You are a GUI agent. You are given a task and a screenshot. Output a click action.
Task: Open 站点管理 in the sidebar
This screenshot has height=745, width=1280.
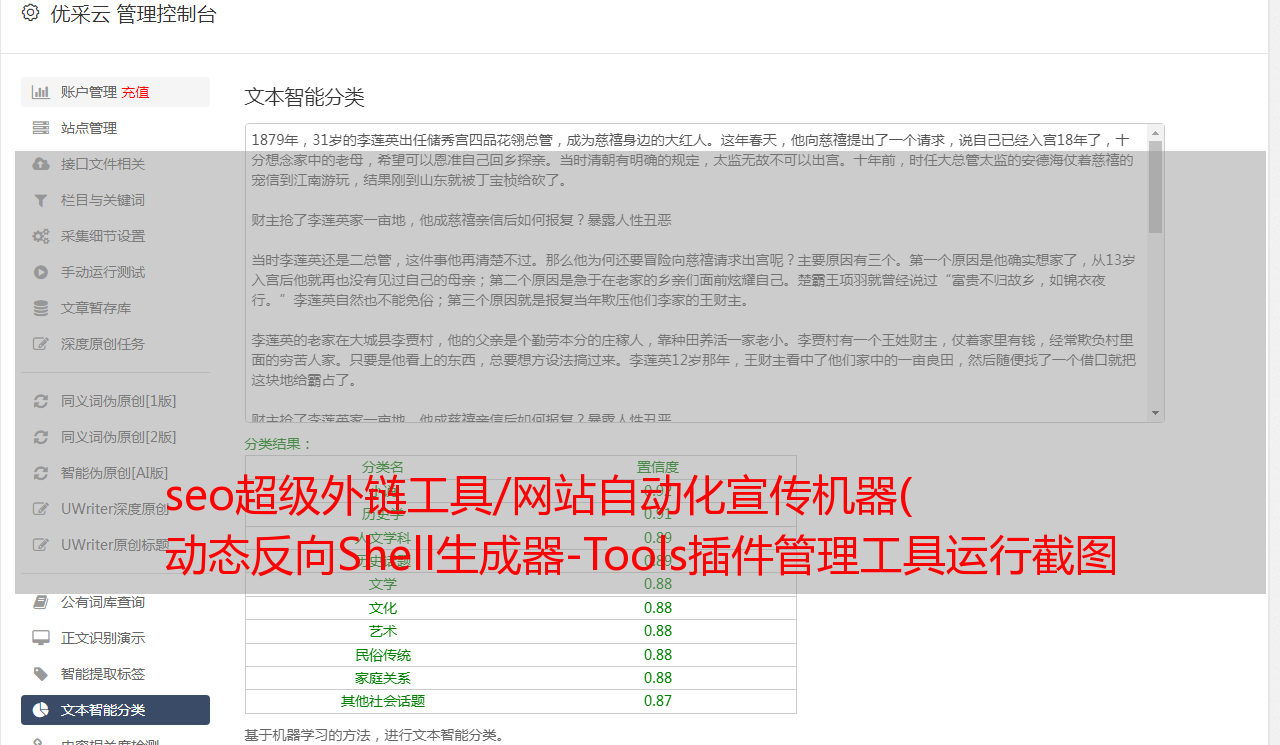tap(115, 128)
